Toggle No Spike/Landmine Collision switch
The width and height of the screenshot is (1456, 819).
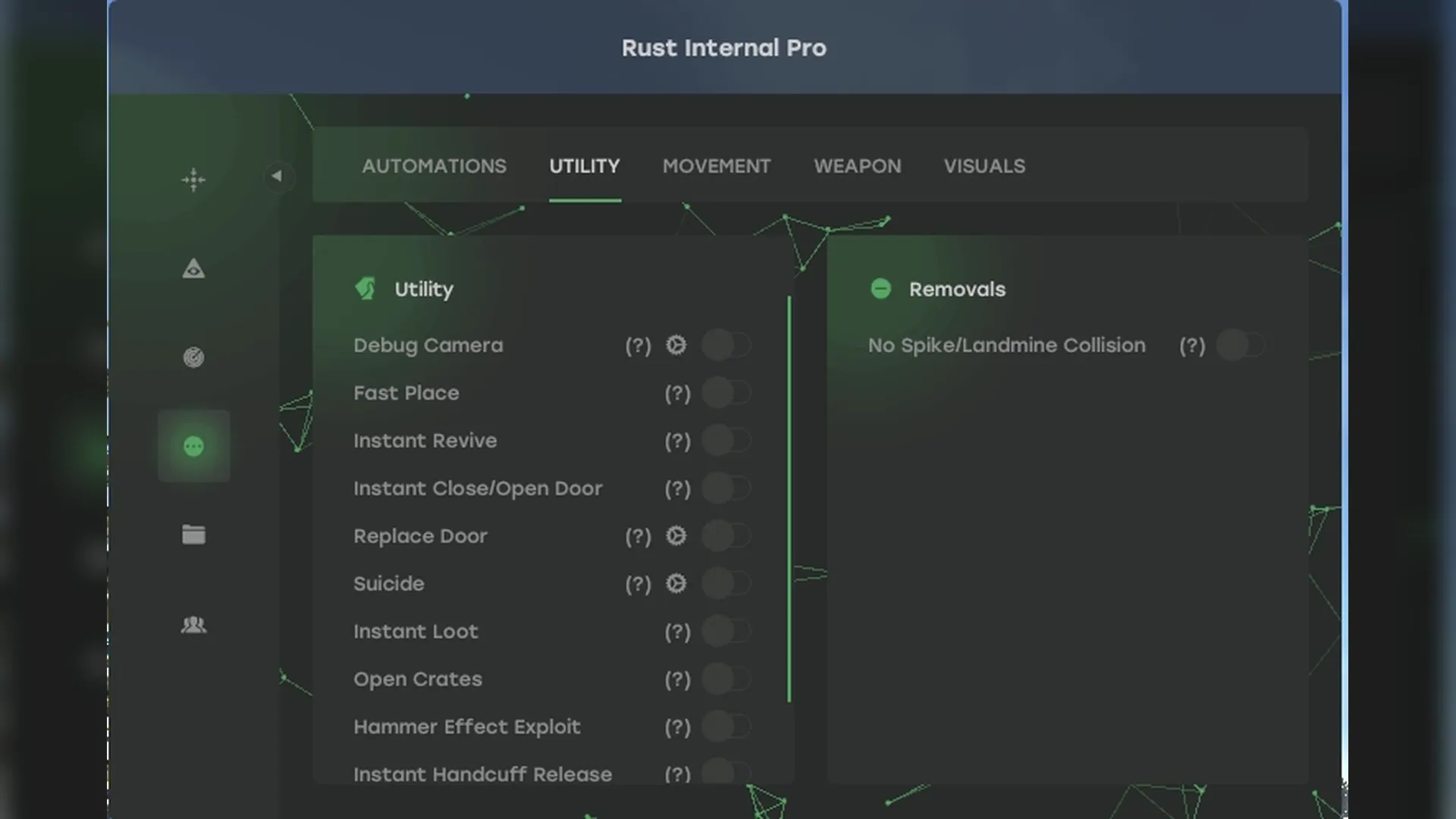click(x=1241, y=345)
